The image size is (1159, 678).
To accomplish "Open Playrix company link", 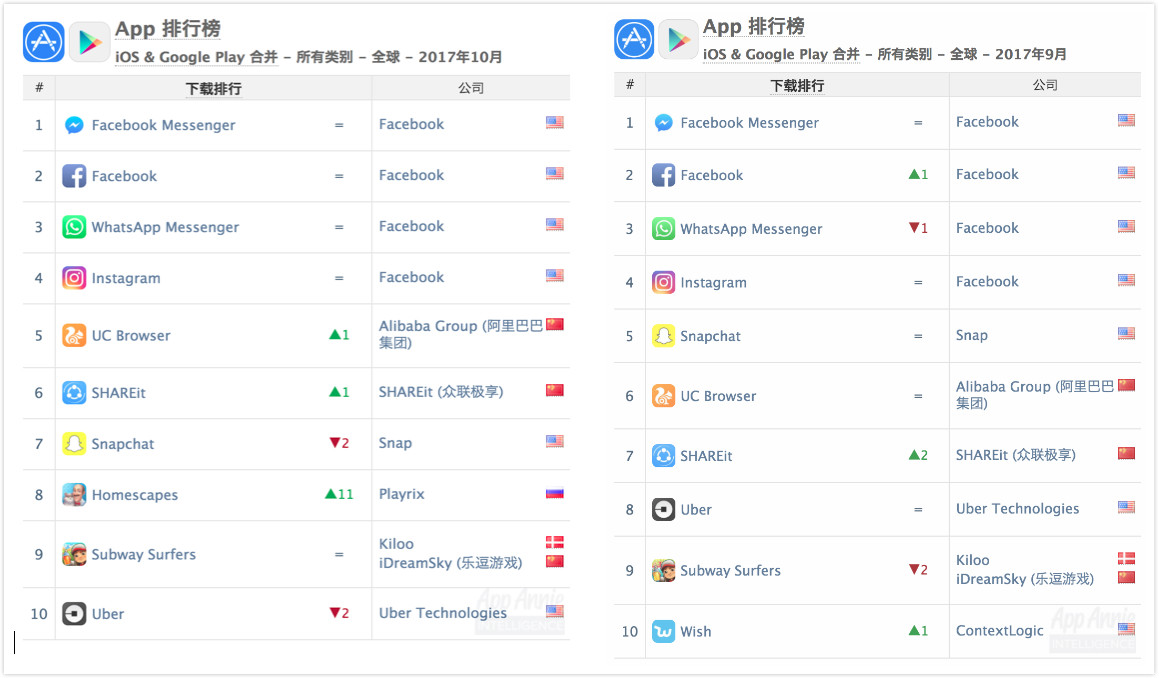I will coord(401,494).
